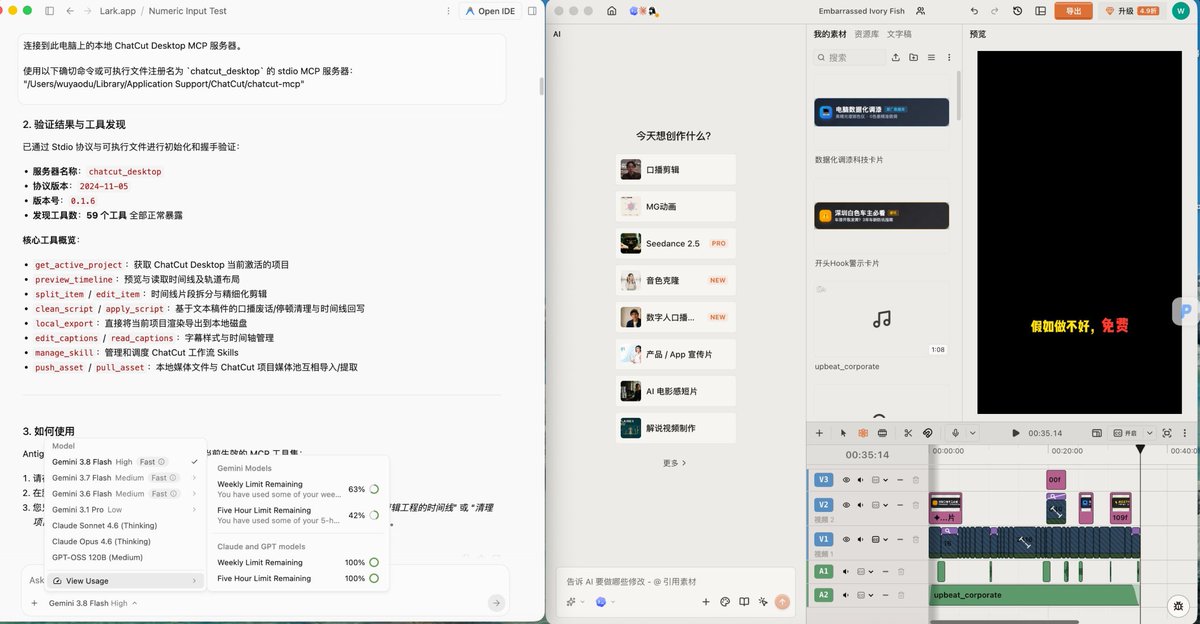Hide the V3 track
This screenshot has height=624, width=1200.
pyautogui.click(x=846, y=480)
